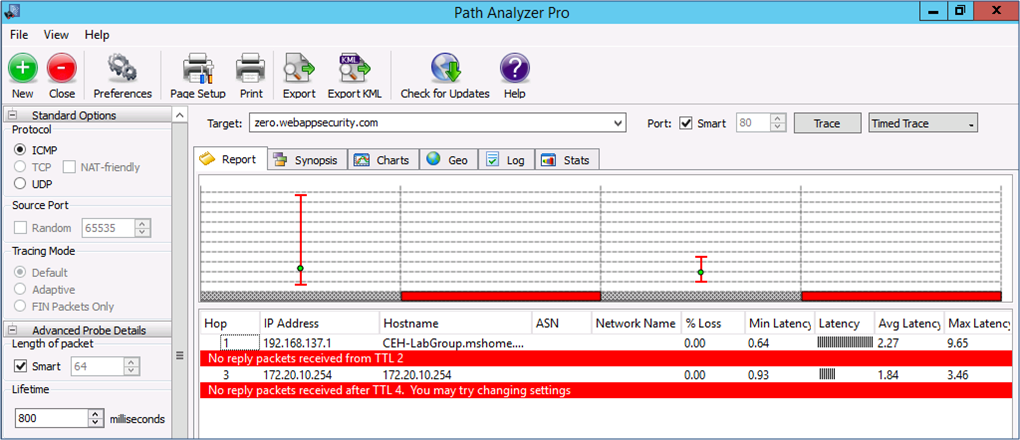Sort by Min Latency column header
This screenshot has height=440, width=1020.
click(x=779, y=323)
